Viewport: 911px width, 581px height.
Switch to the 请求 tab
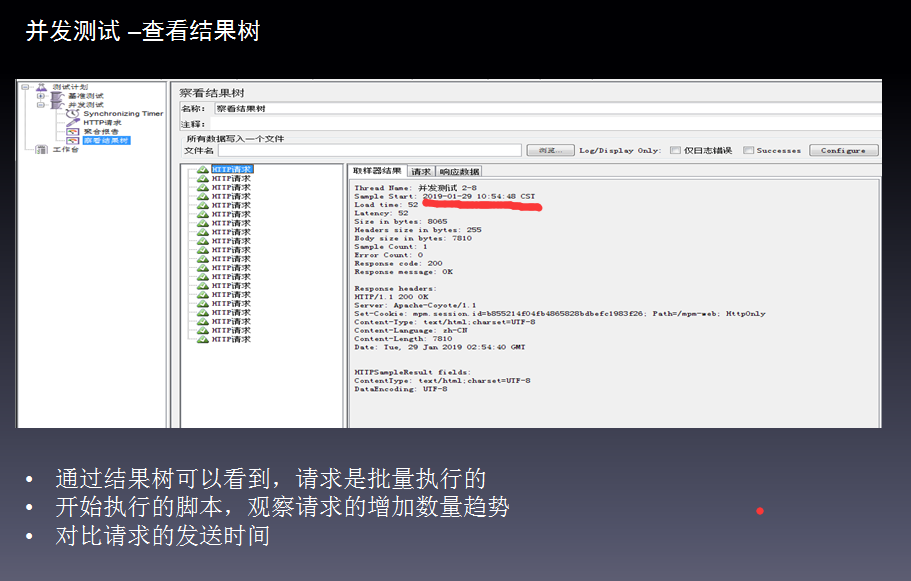(421, 171)
